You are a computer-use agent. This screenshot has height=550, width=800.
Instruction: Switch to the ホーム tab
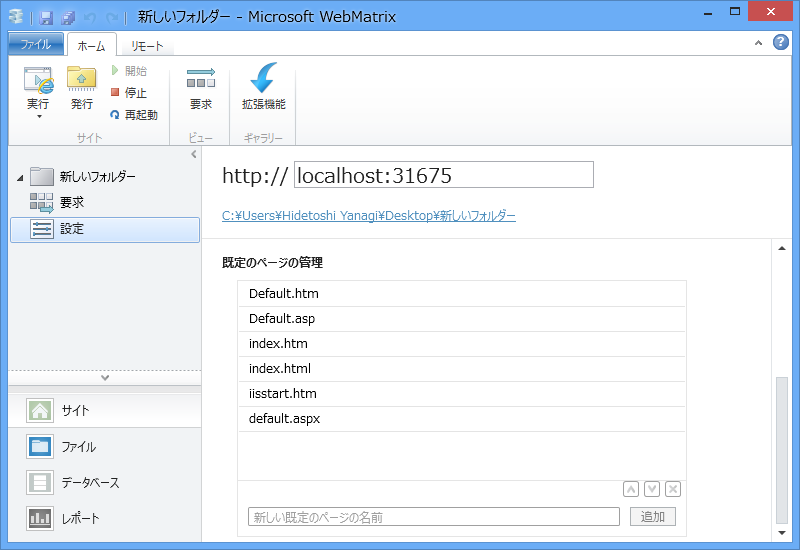point(91,46)
